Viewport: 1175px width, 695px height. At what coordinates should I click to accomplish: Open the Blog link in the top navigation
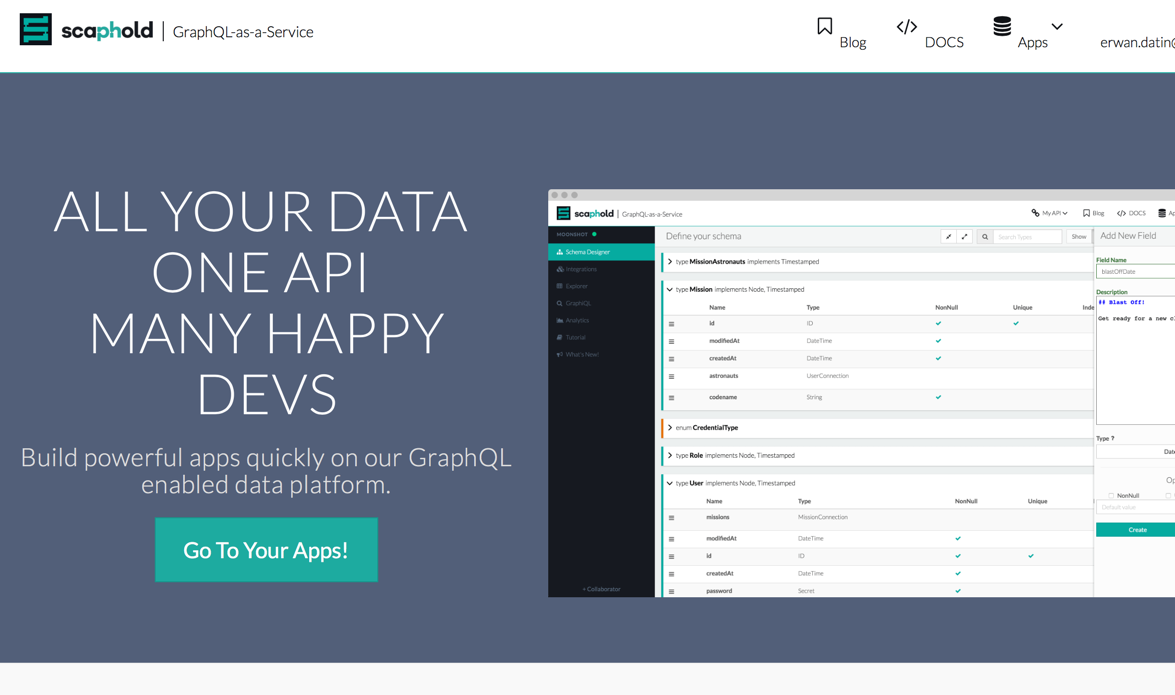click(x=852, y=43)
